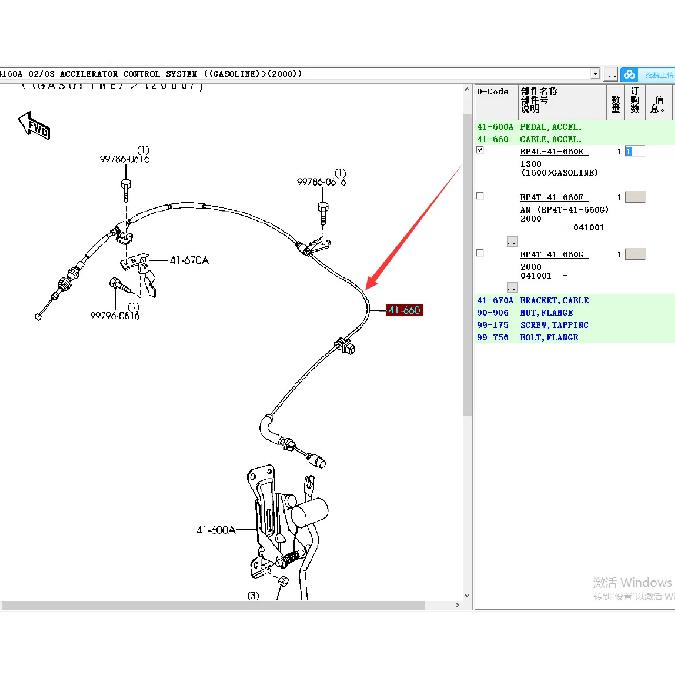Expand details button under BP4T-41-660K row

512,287
